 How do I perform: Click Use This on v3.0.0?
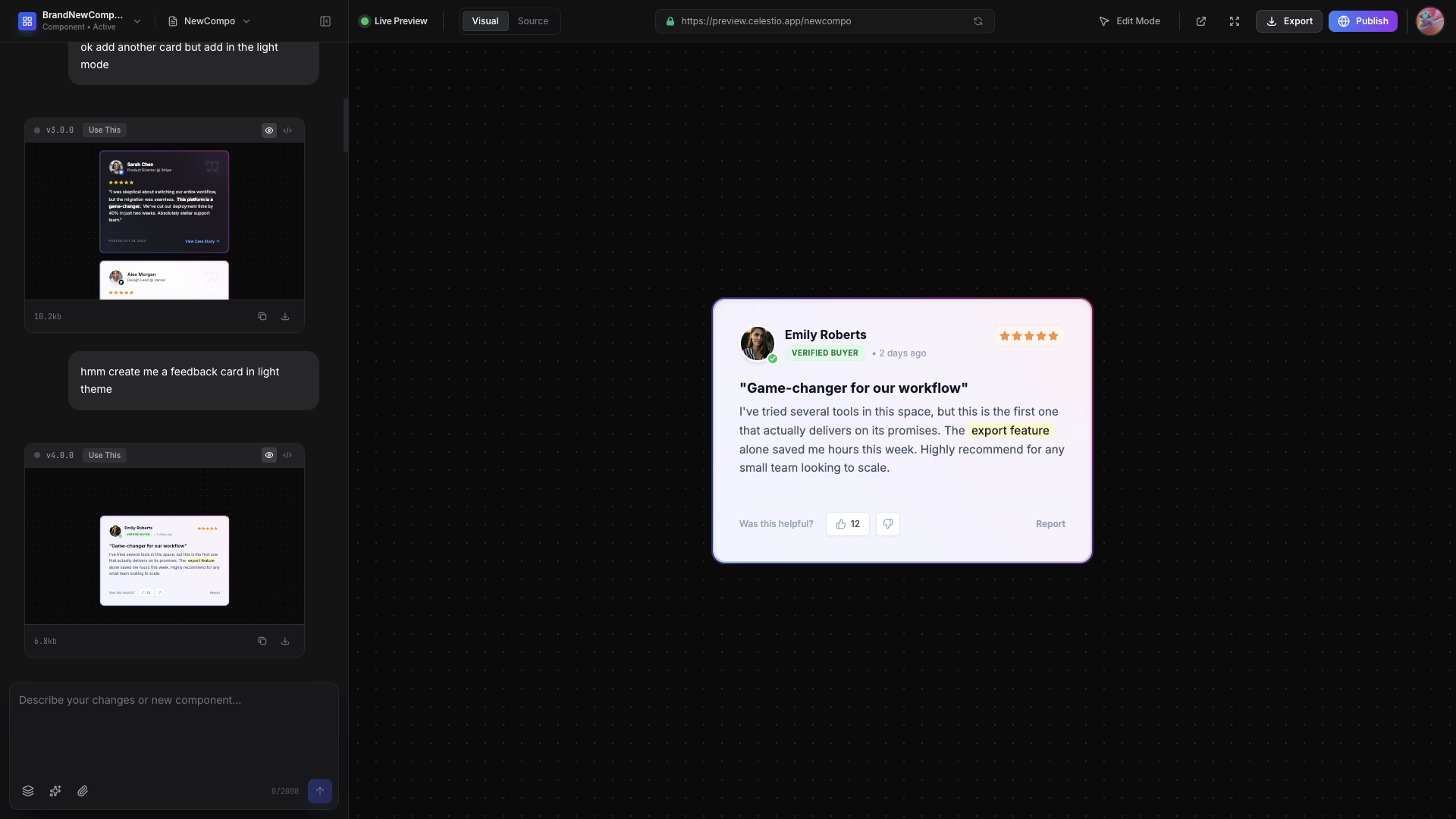click(x=105, y=130)
